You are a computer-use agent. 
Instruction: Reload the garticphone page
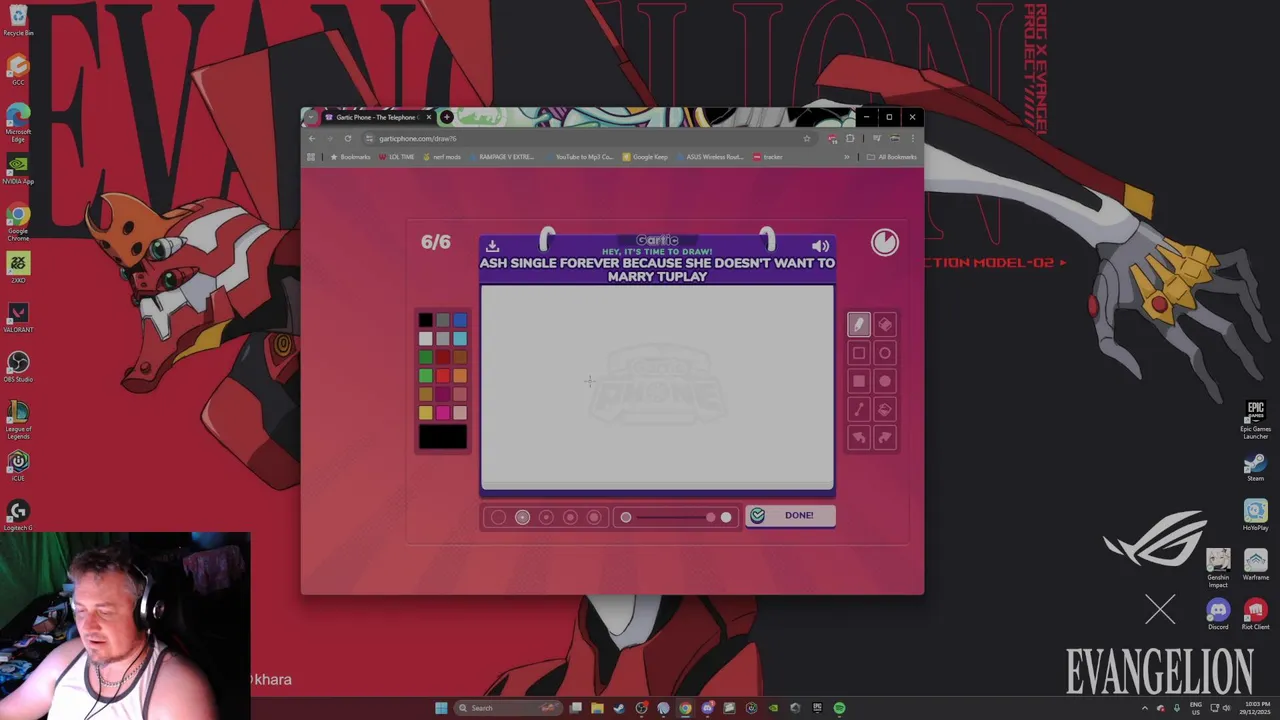pyautogui.click(x=348, y=138)
